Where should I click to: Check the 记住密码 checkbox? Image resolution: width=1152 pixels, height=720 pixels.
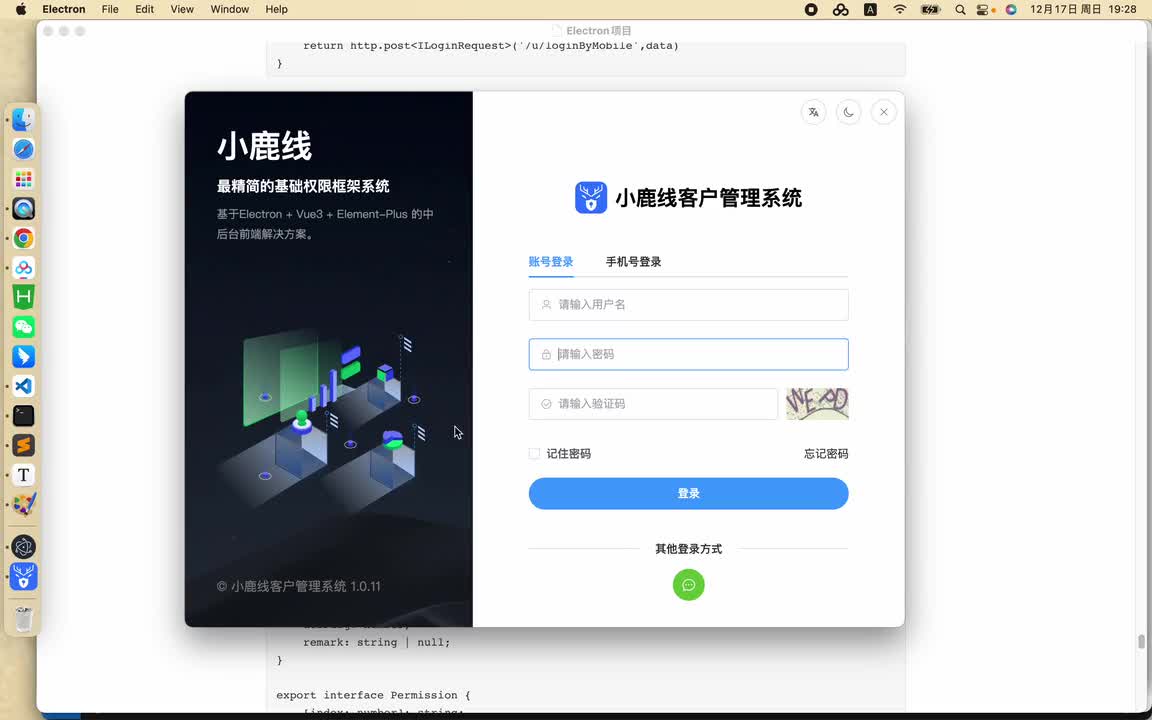tap(534, 453)
